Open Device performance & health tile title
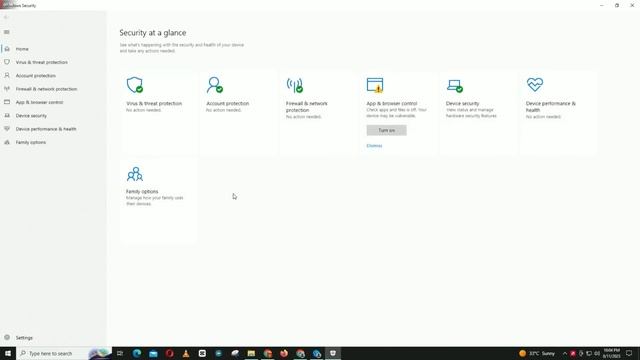Viewport: 640px width, 360px height. point(551,107)
